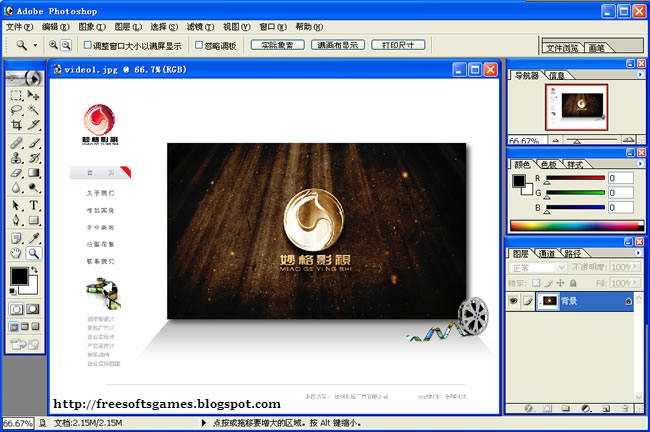Select the Notes tool
This screenshot has height=432, width=650.
pyautogui.click(x=16, y=238)
